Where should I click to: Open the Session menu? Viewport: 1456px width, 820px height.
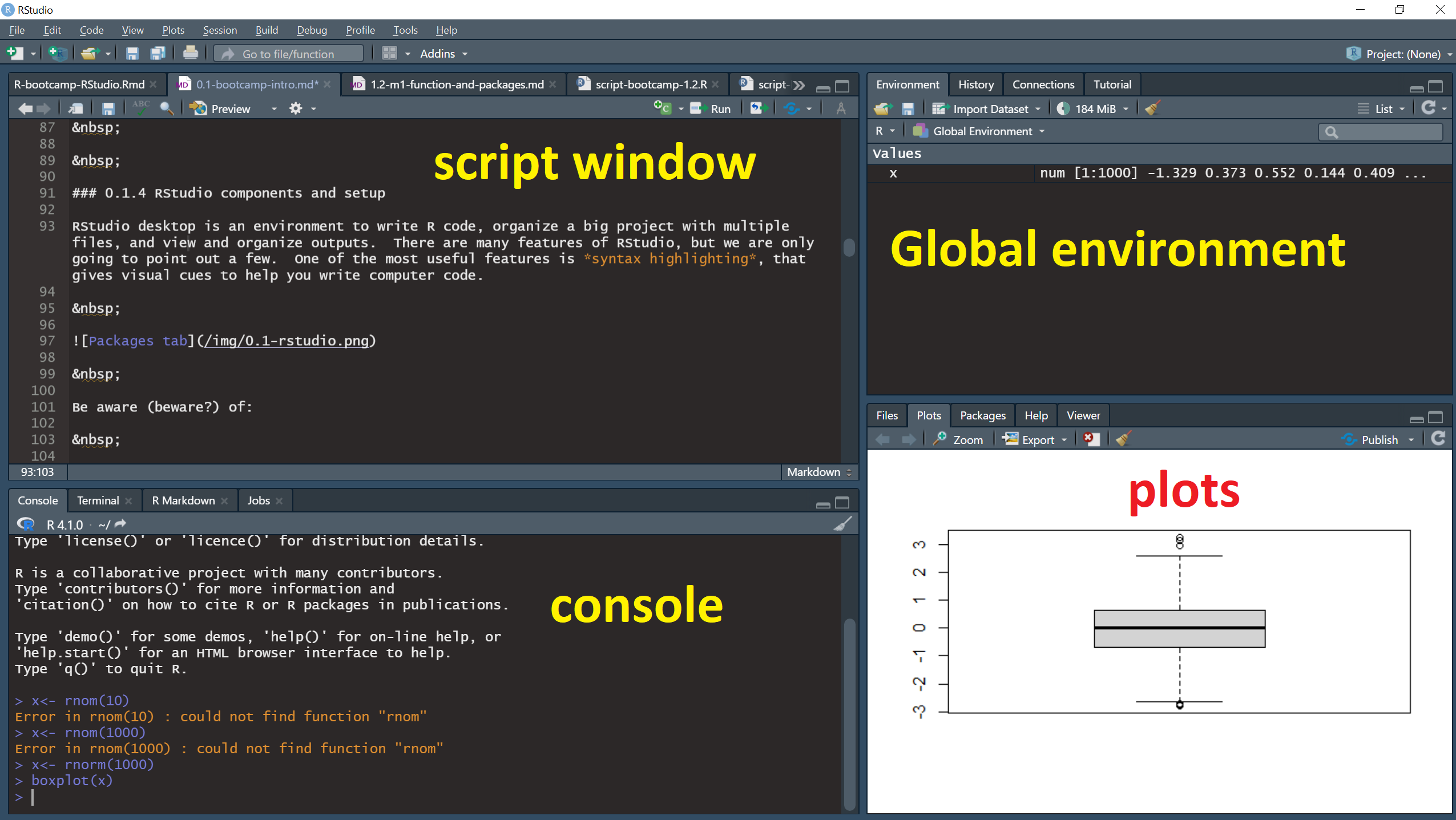click(x=220, y=30)
